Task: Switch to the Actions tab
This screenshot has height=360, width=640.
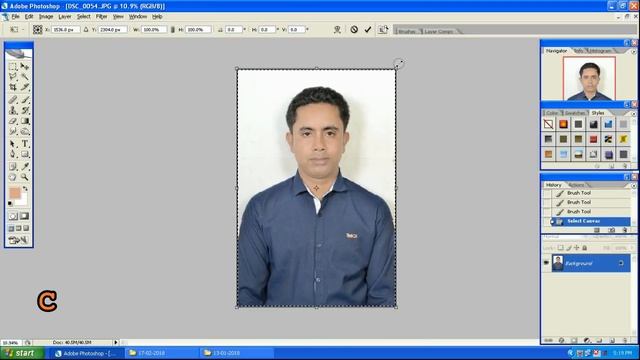Action: pyautogui.click(x=576, y=185)
